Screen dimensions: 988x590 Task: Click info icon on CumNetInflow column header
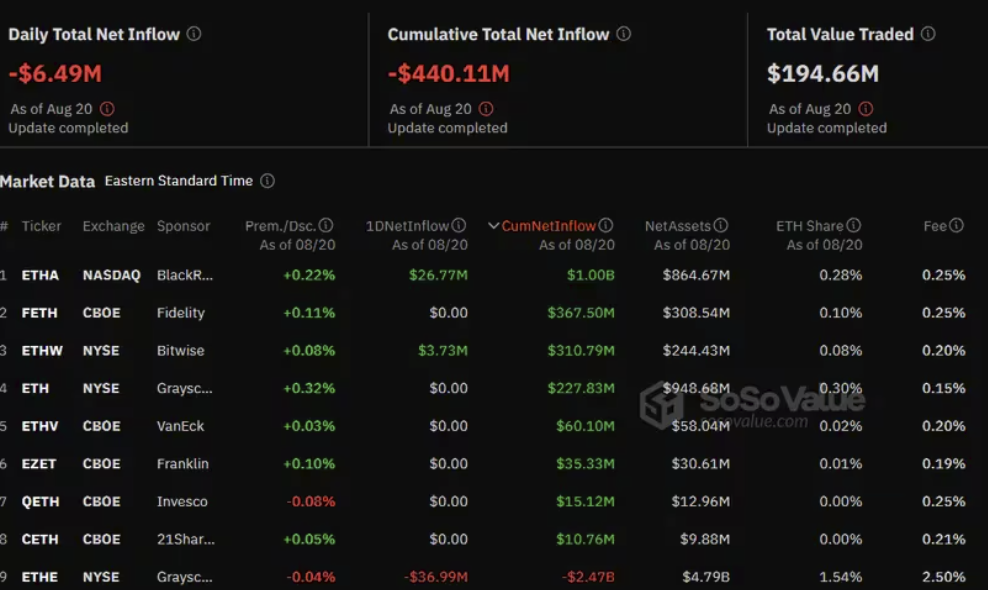pyautogui.click(x=606, y=226)
